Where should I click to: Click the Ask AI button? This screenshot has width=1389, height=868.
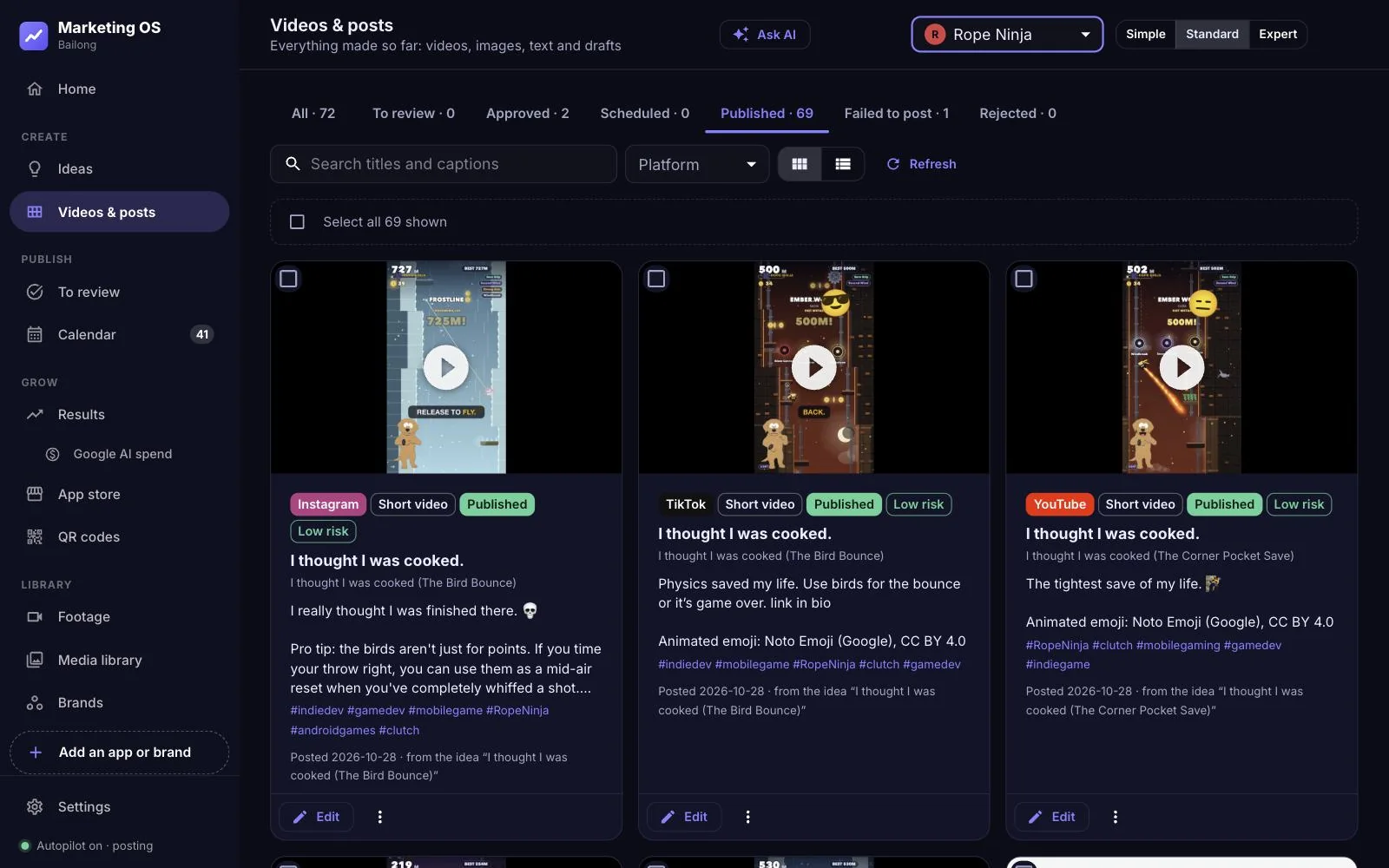765,35
